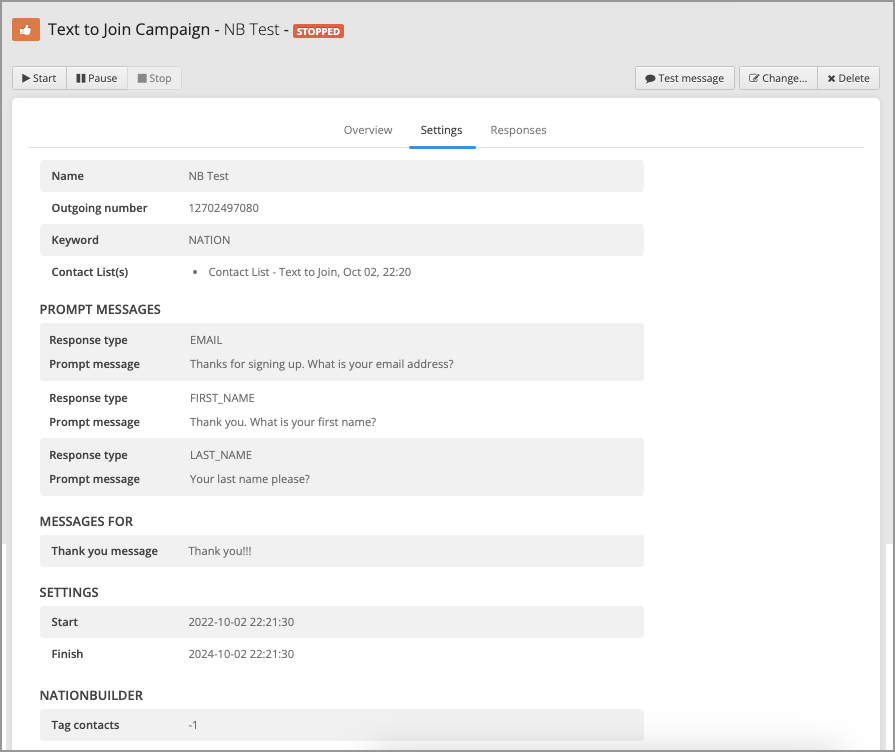Click the EMAIL response type value
The width and height of the screenshot is (895, 752).
pyautogui.click(x=206, y=340)
